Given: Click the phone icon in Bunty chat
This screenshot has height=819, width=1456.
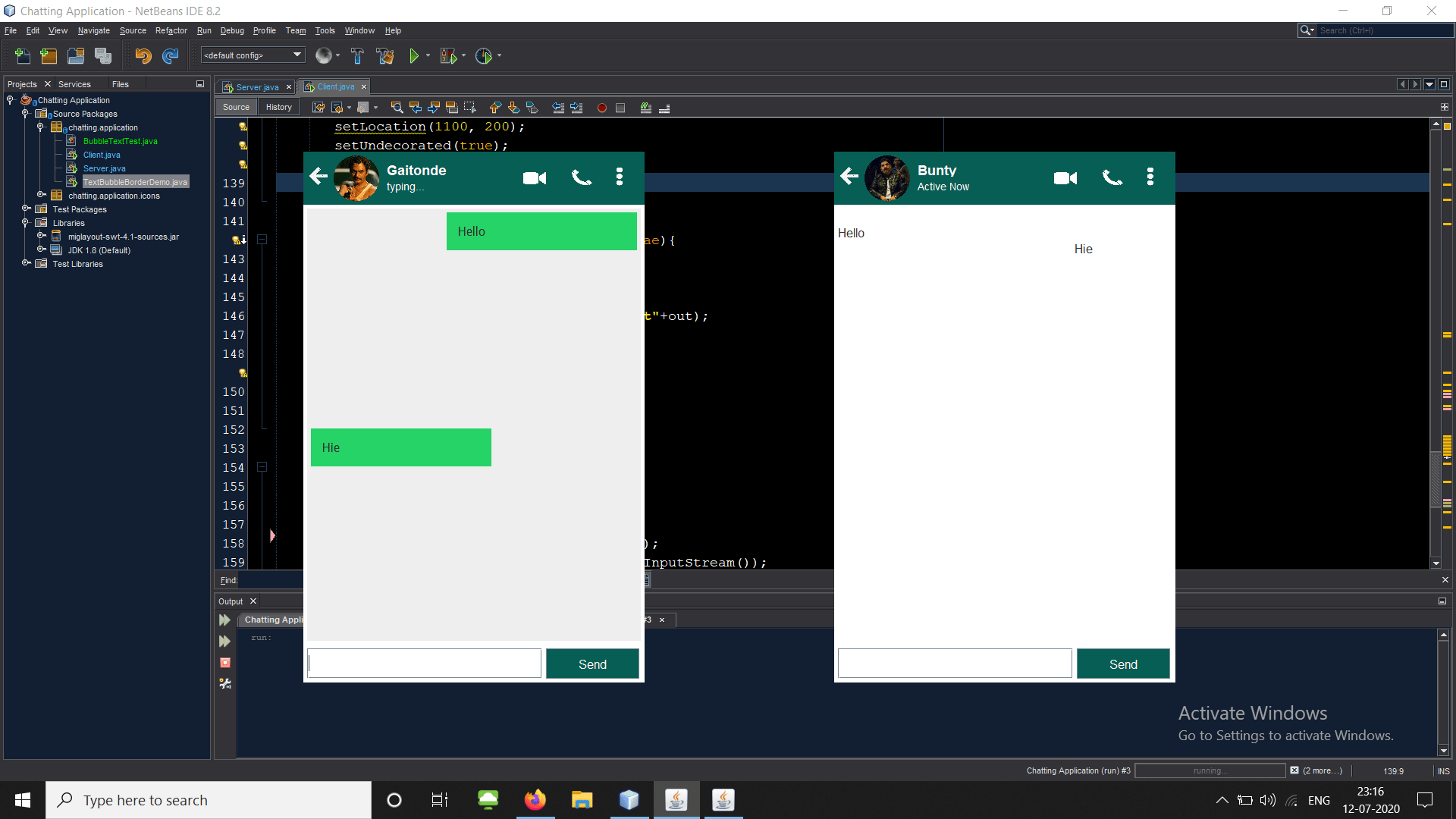Looking at the screenshot, I should click(1112, 177).
